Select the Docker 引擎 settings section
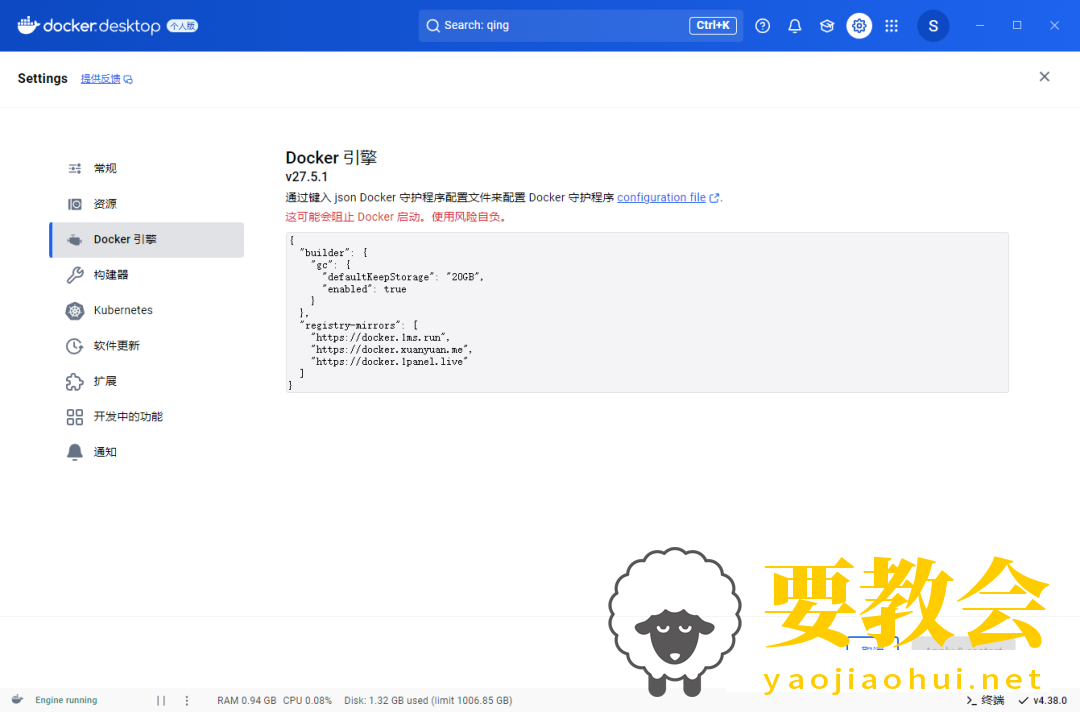 pos(147,240)
